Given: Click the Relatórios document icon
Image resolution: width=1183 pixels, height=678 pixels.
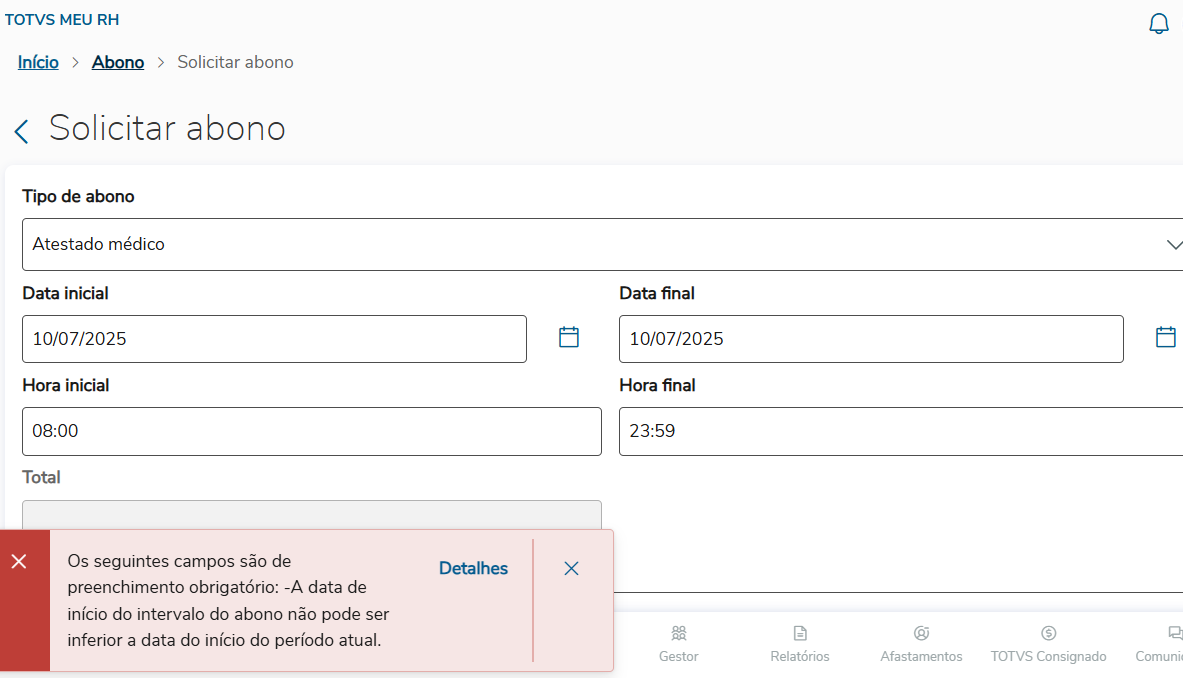Looking at the screenshot, I should click(800, 633).
